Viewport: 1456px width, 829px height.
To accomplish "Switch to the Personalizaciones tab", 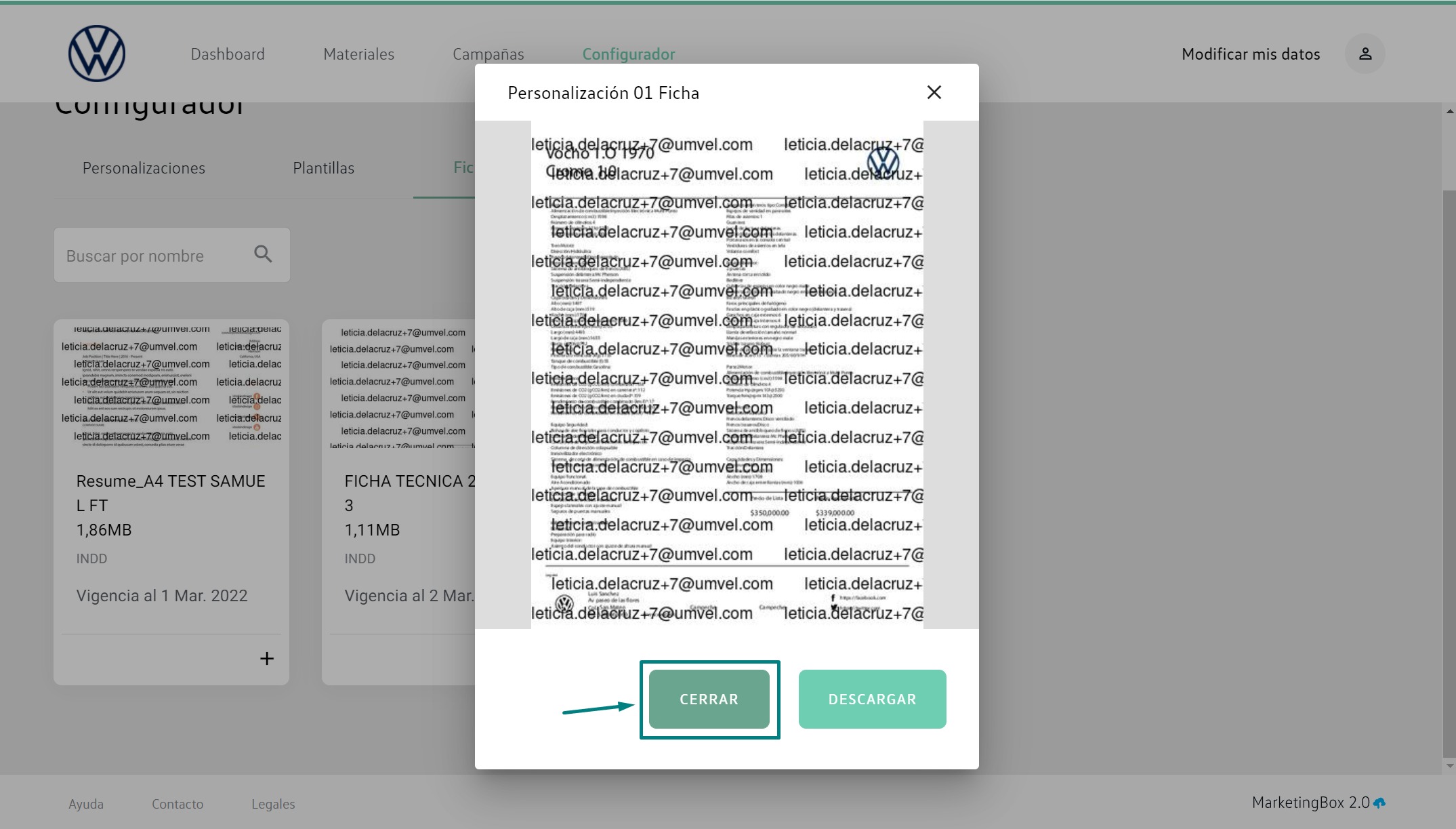I will click(x=144, y=168).
